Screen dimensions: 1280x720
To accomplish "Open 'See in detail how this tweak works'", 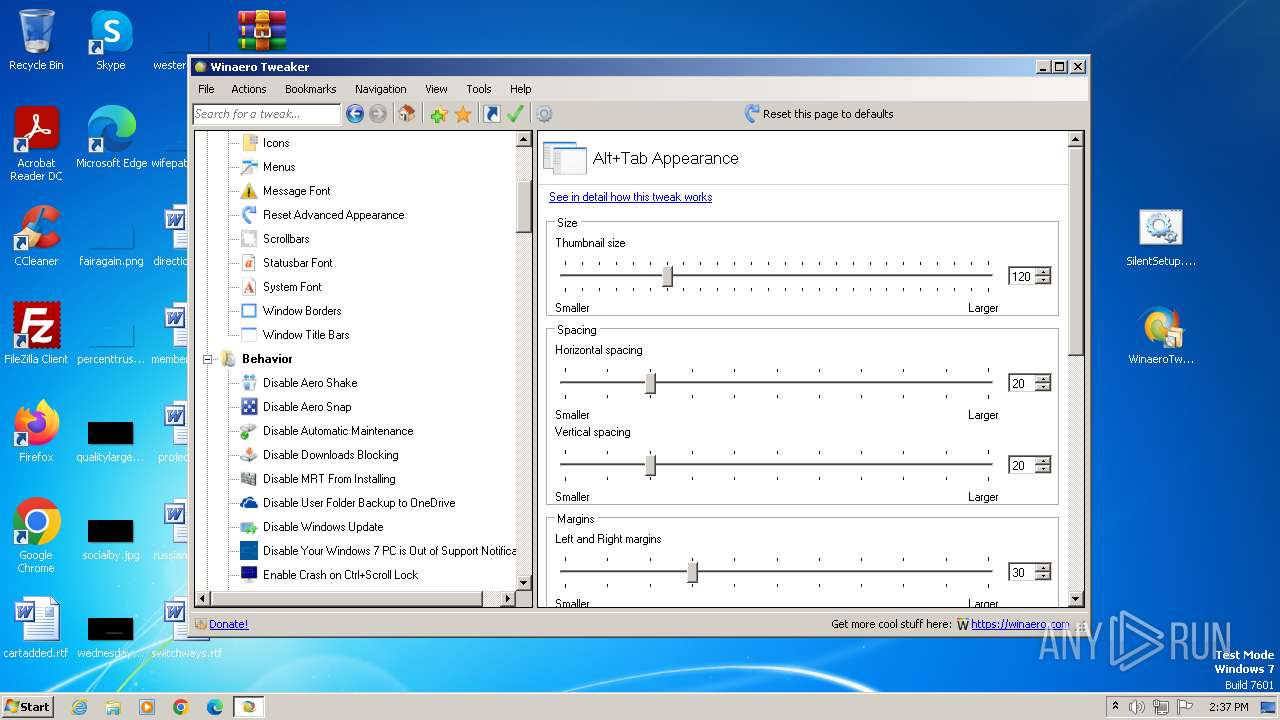I will 630,197.
